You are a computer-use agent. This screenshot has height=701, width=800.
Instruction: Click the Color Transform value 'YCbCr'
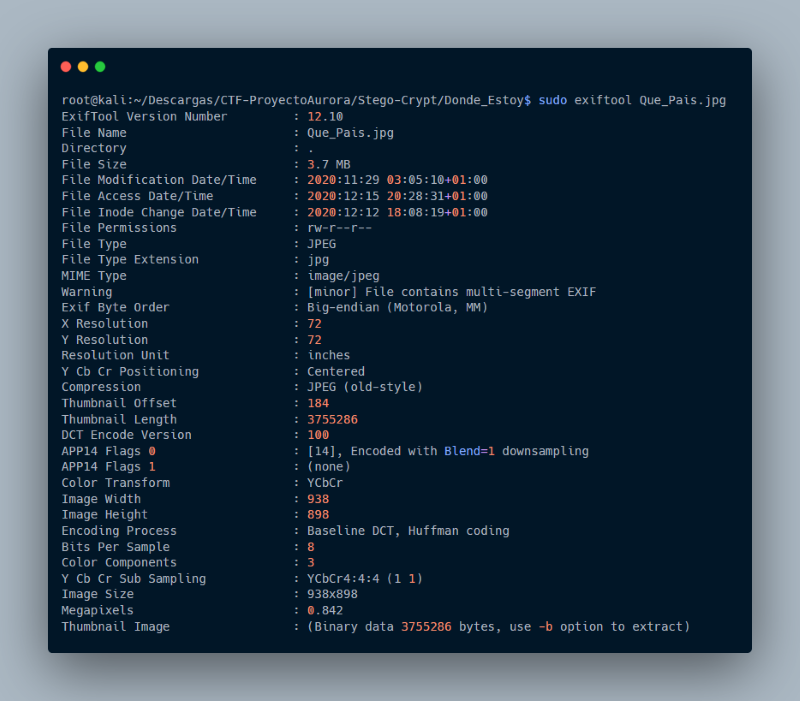pyautogui.click(x=325, y=483)
